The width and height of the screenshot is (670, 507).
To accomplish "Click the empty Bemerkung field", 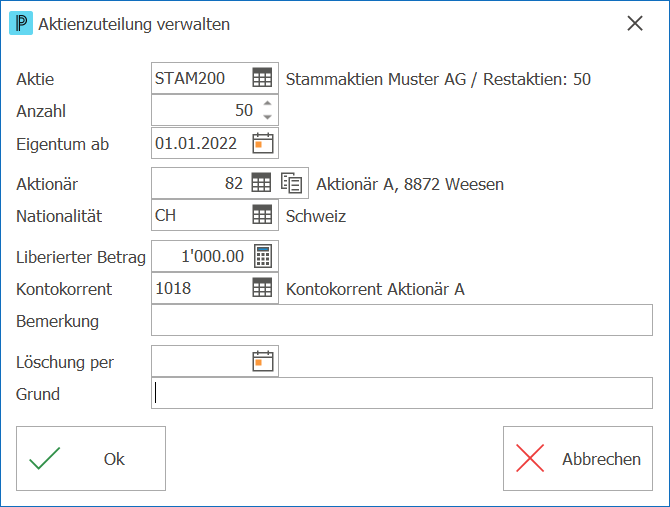I will (x=402, y=320).
